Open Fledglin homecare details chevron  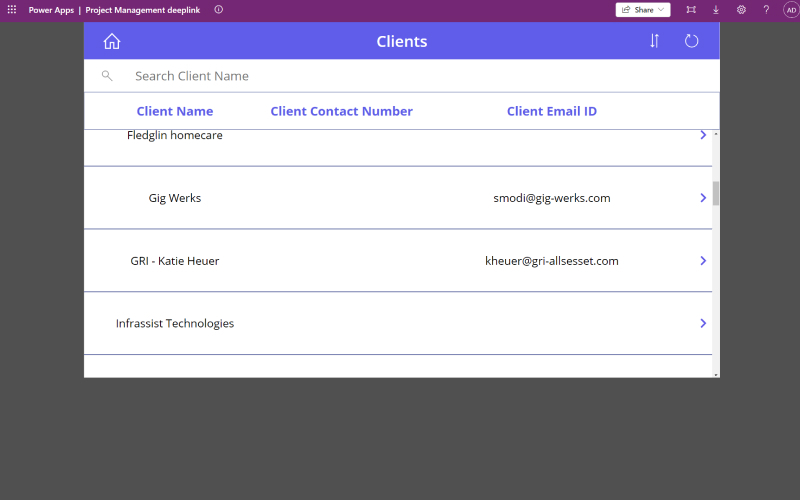pos(703,135)
